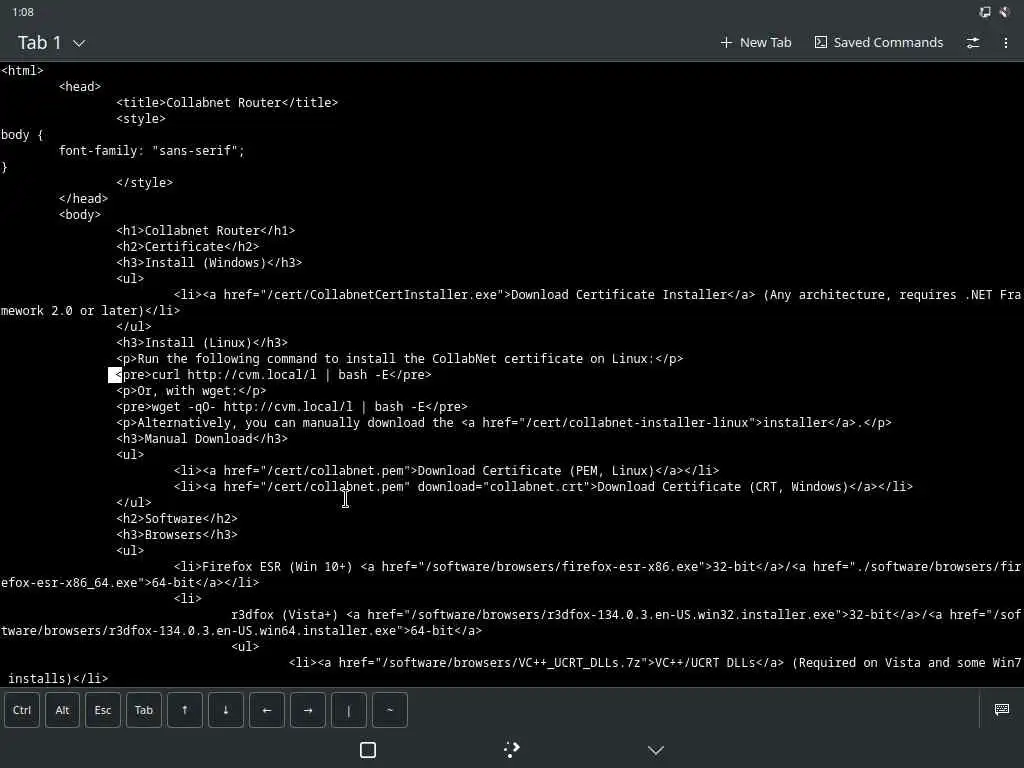Tap the down arrow key button

point(225,710)
